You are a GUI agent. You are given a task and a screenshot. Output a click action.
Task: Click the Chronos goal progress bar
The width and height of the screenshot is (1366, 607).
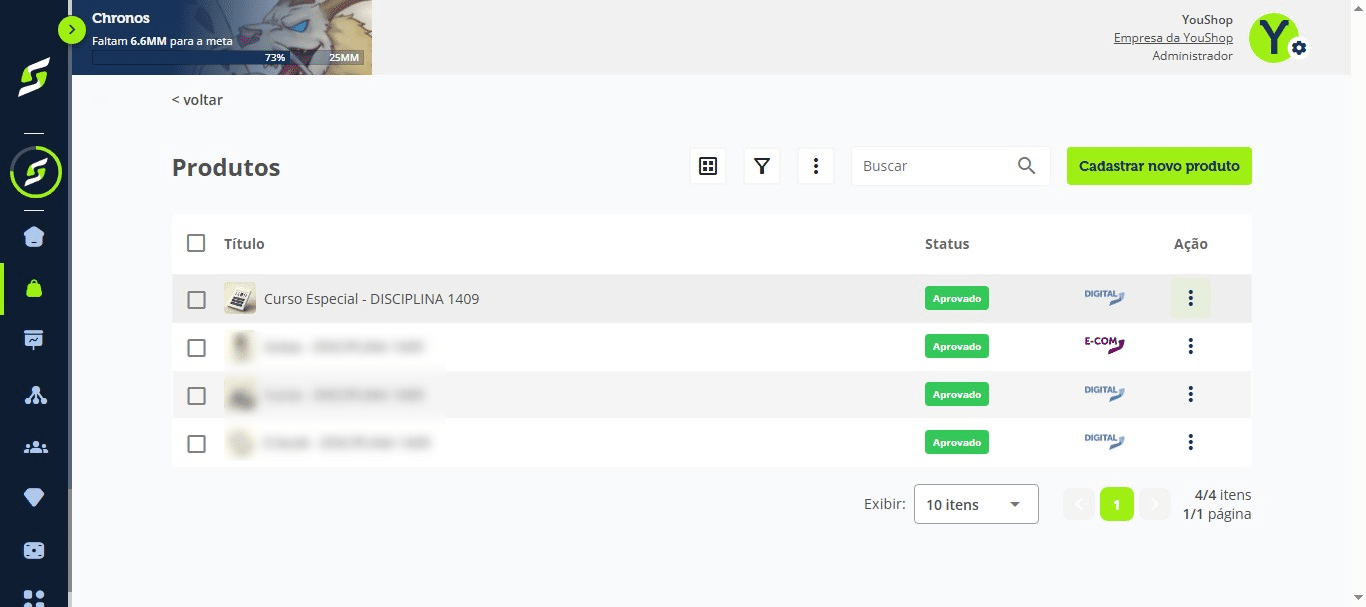(227, 58)
